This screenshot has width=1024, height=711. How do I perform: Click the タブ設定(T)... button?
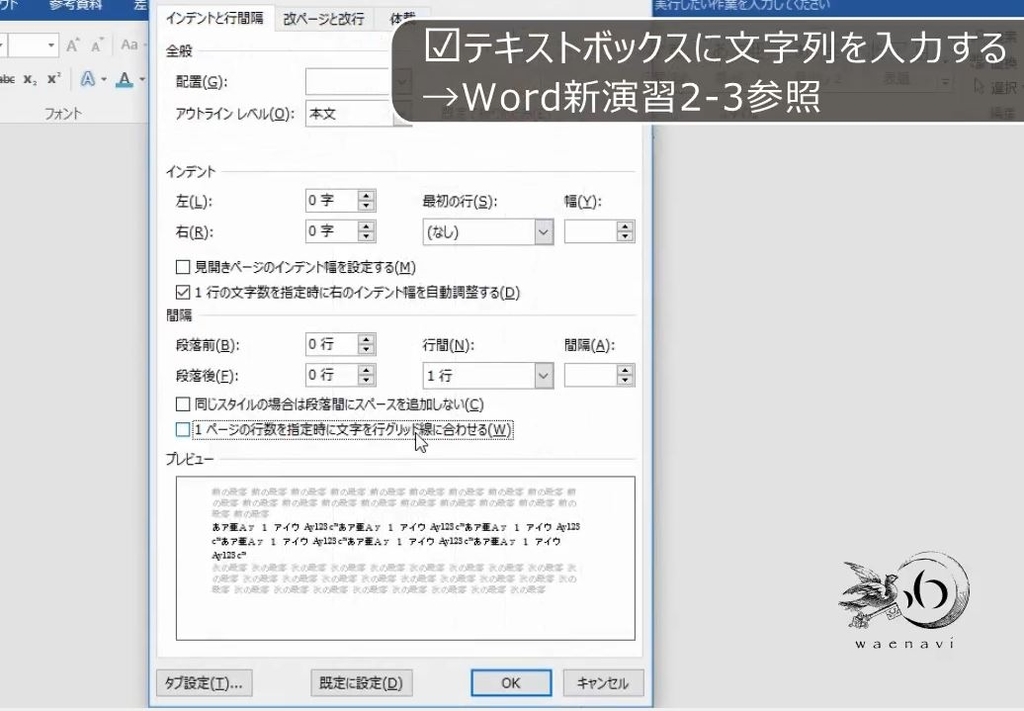(x=204, y=683)
